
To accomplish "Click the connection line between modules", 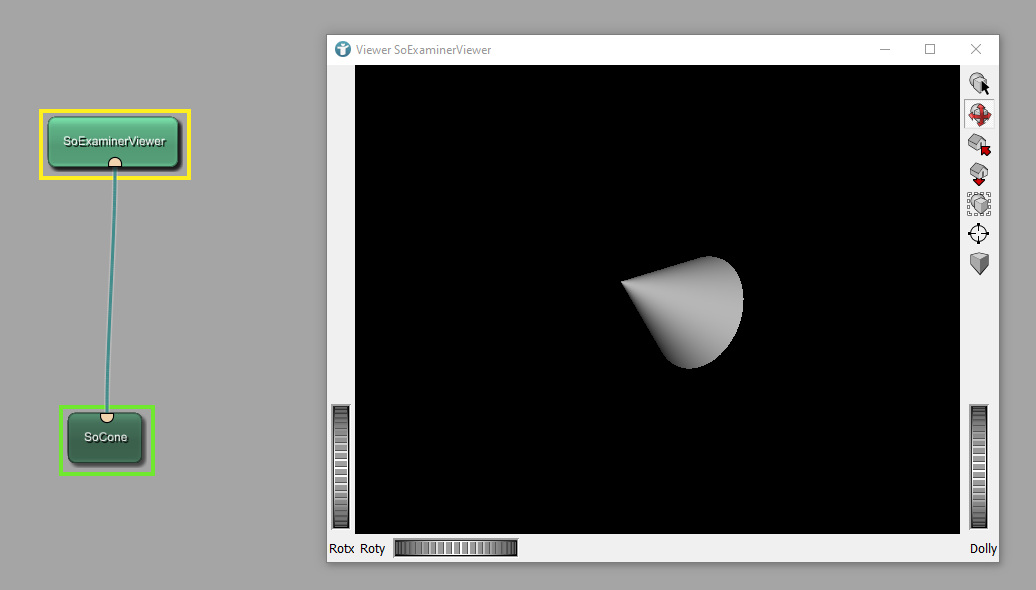I will coord(111,290).
